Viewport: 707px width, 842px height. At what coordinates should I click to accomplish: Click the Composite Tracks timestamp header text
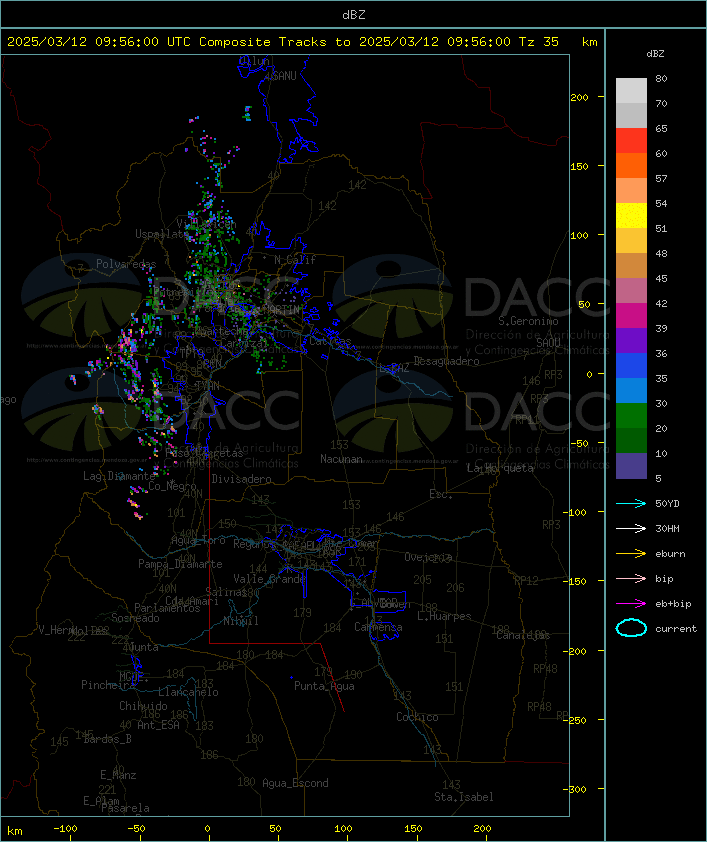tap(283, 42)
